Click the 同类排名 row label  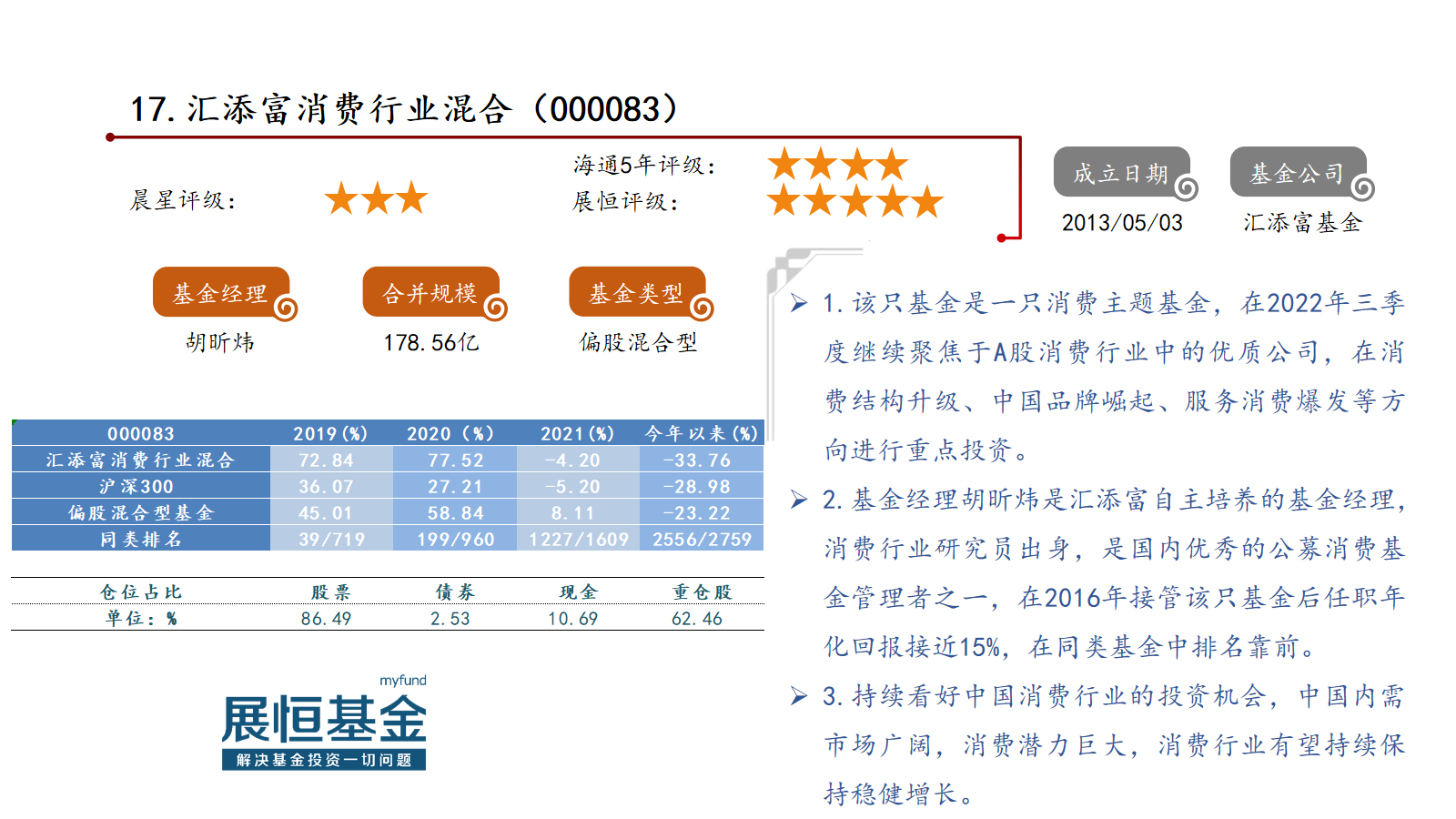tap(141, 539)
